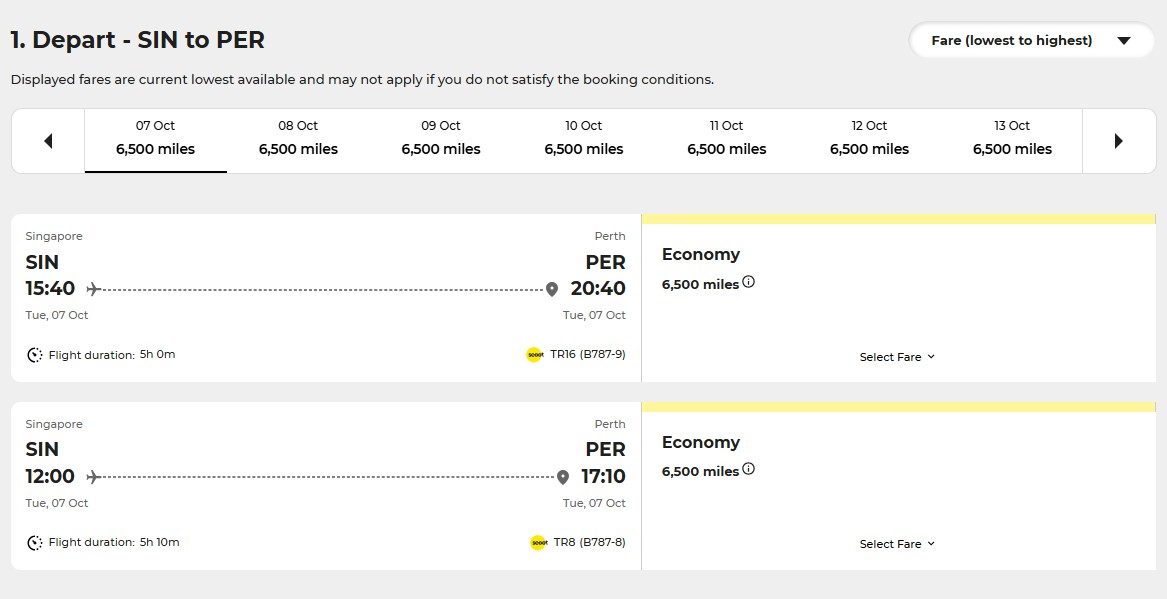The height and width of the screenshot is (599, 1167).
Task: Pick the 10 Oct date tab
Action: coord(584,139)
